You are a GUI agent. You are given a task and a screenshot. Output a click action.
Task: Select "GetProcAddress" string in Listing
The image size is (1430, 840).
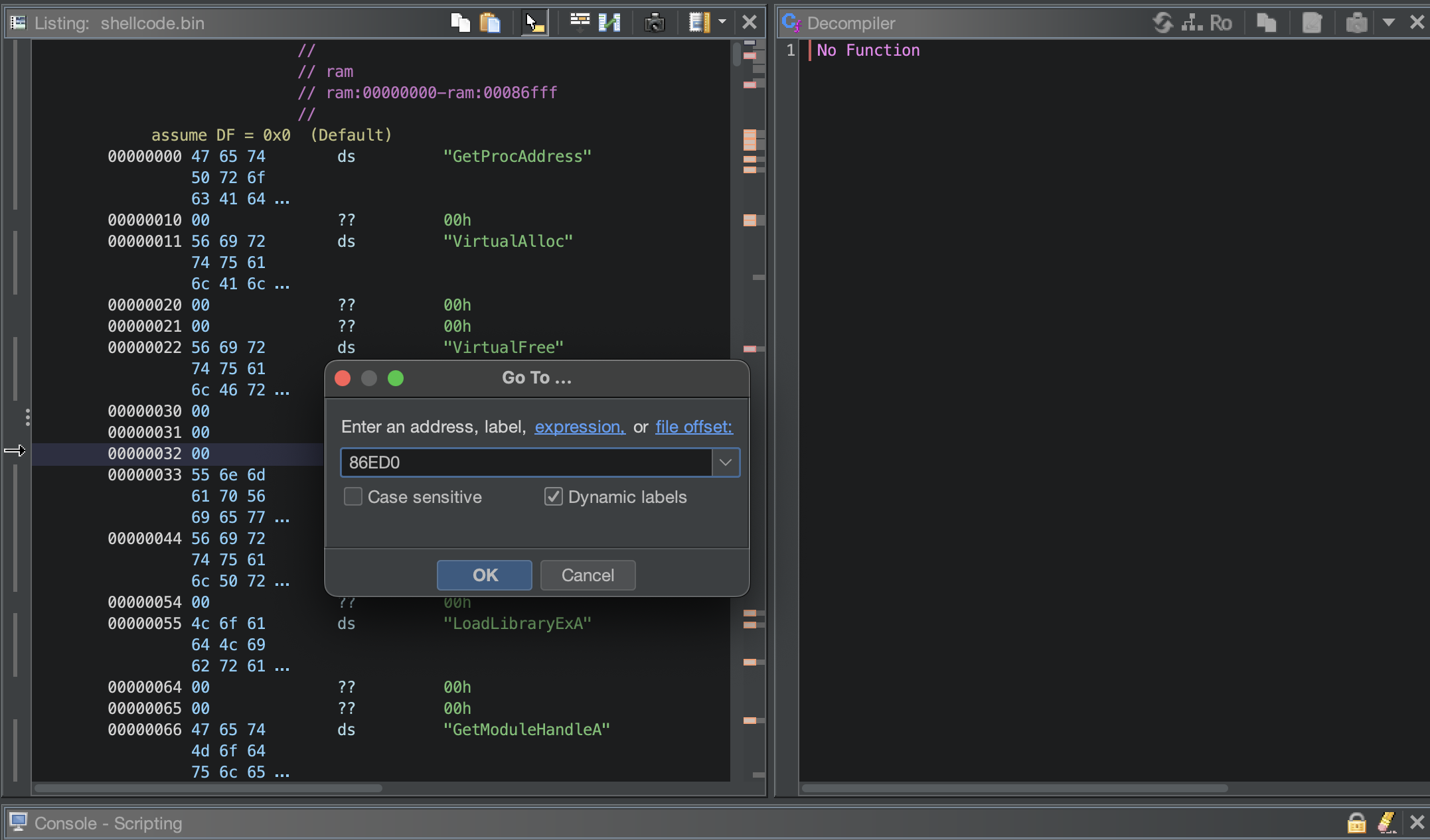tap(517, 157)
